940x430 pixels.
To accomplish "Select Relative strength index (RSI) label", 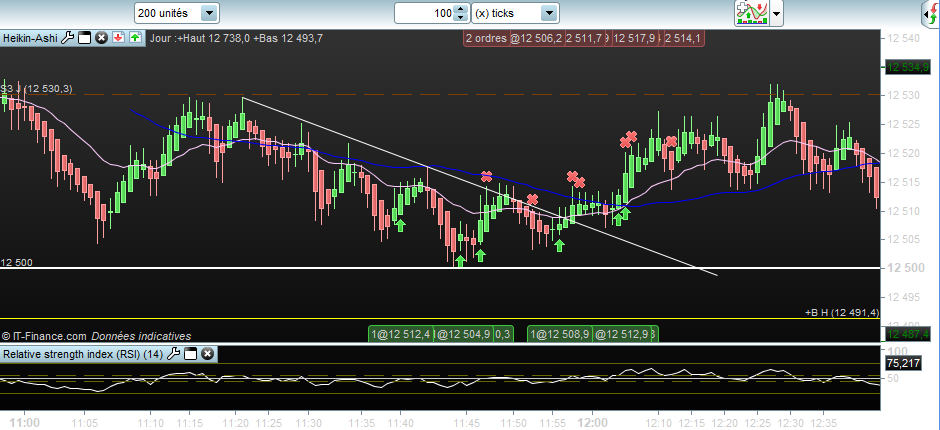I will coord(83,354).
